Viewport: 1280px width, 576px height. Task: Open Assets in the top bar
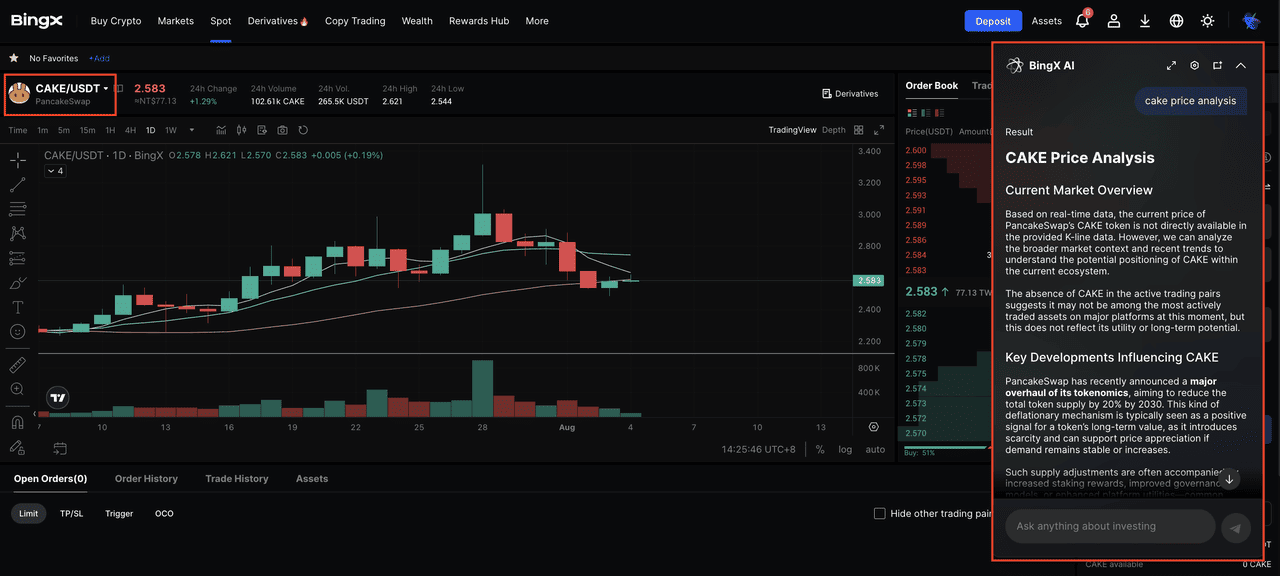point(1047,21)
